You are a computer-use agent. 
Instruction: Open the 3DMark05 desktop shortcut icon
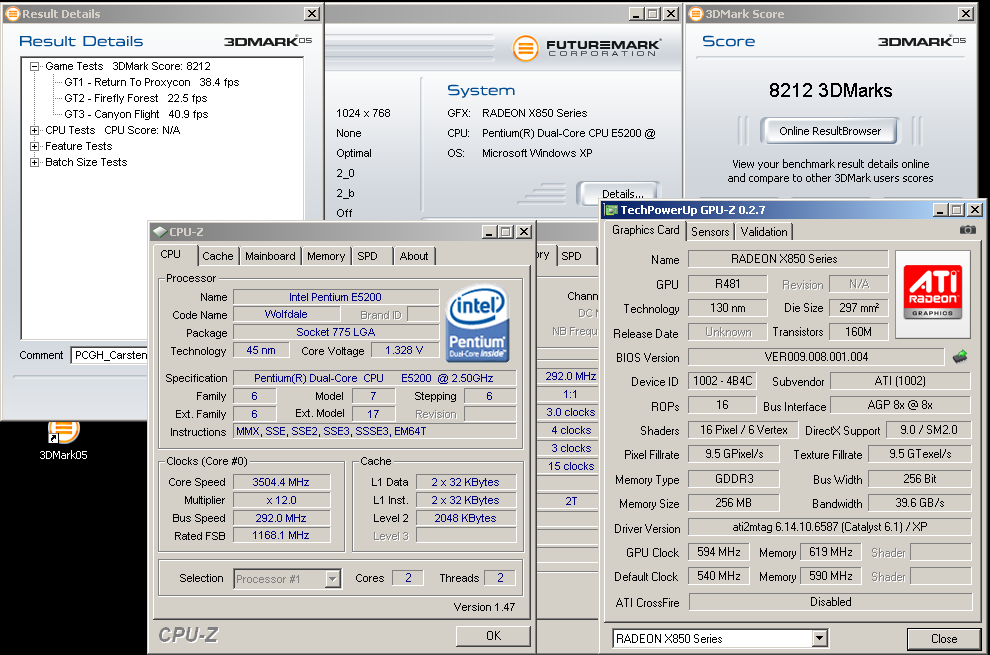point(64,433)
